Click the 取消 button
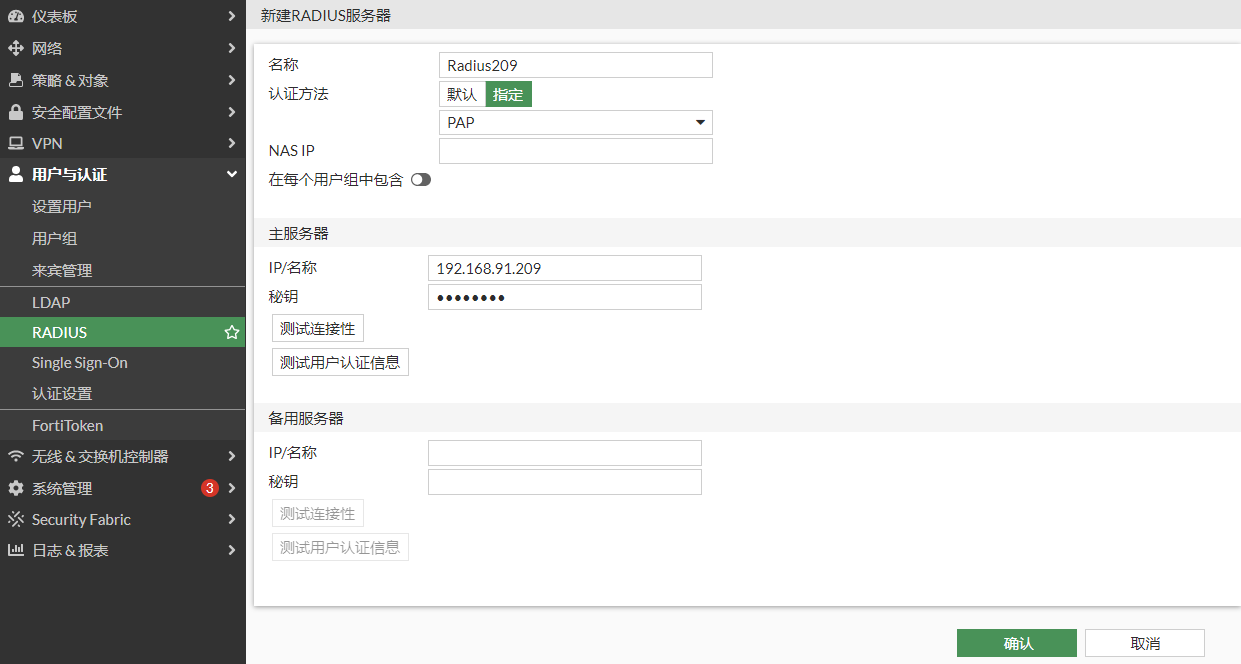The width and height of the screenshot is (1241, 664). 1144,643
